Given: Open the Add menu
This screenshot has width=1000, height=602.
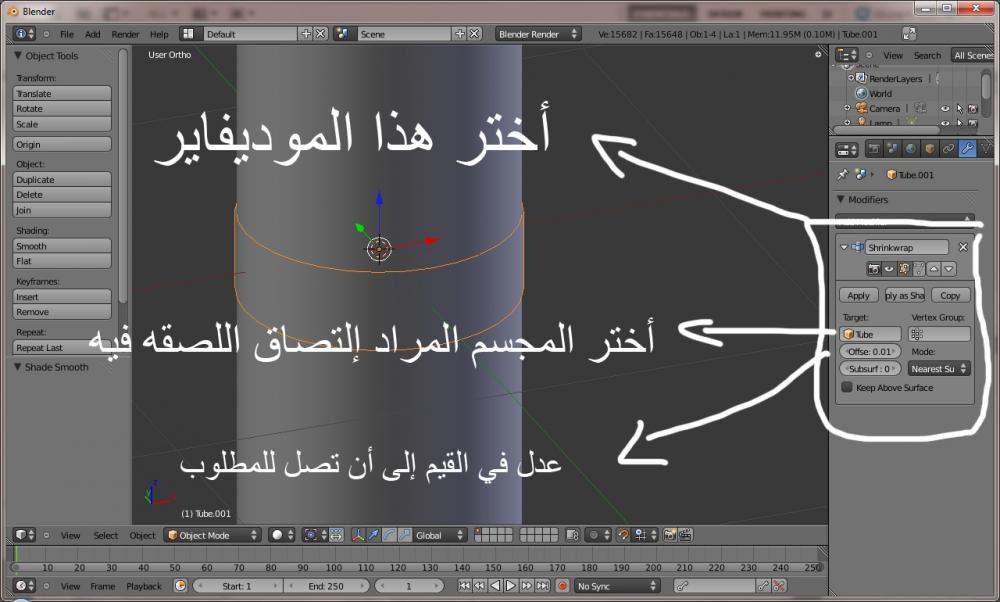Looking at the screenshot, I should click(92, 34).
